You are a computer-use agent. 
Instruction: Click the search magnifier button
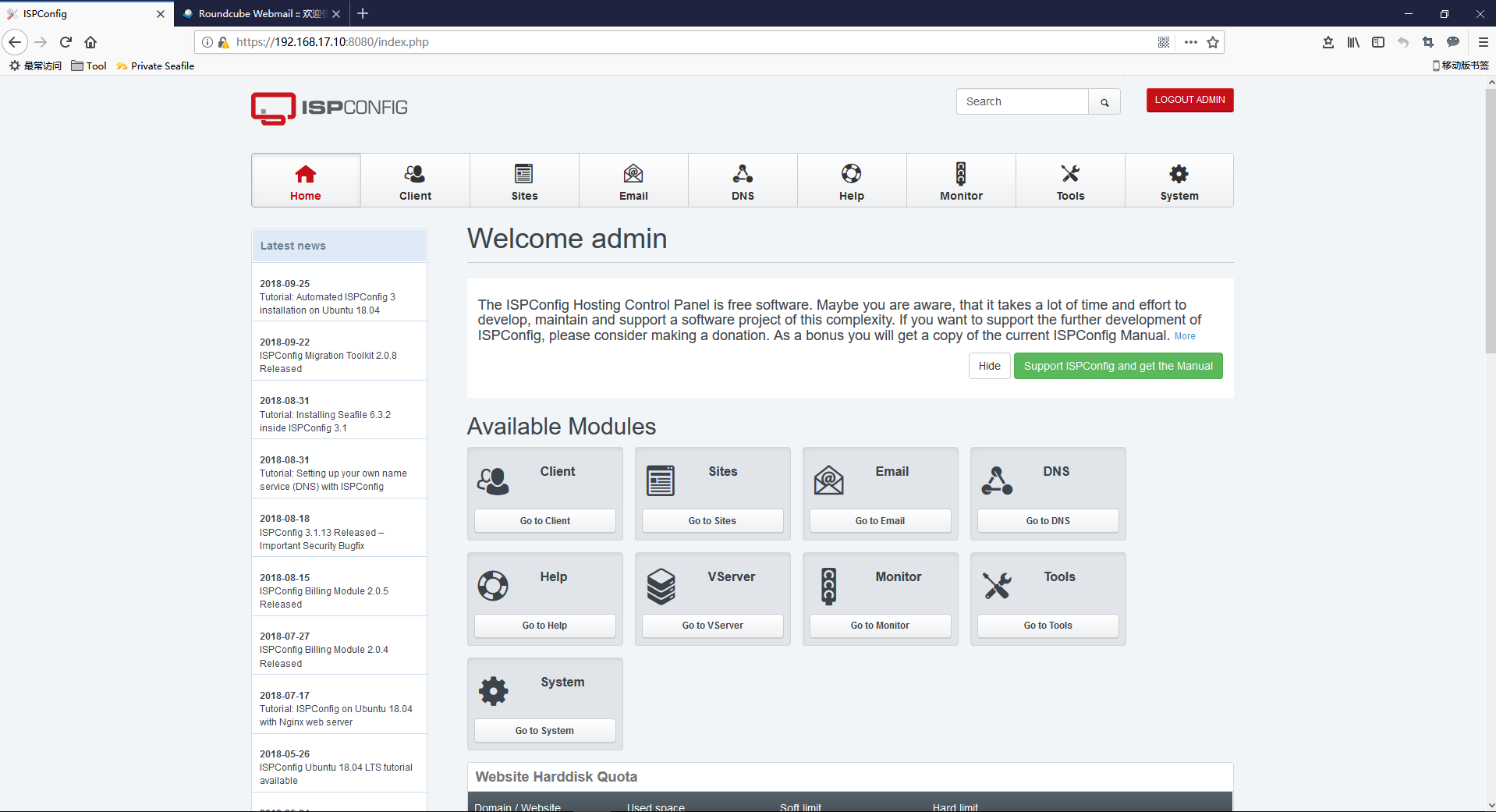1104,102
